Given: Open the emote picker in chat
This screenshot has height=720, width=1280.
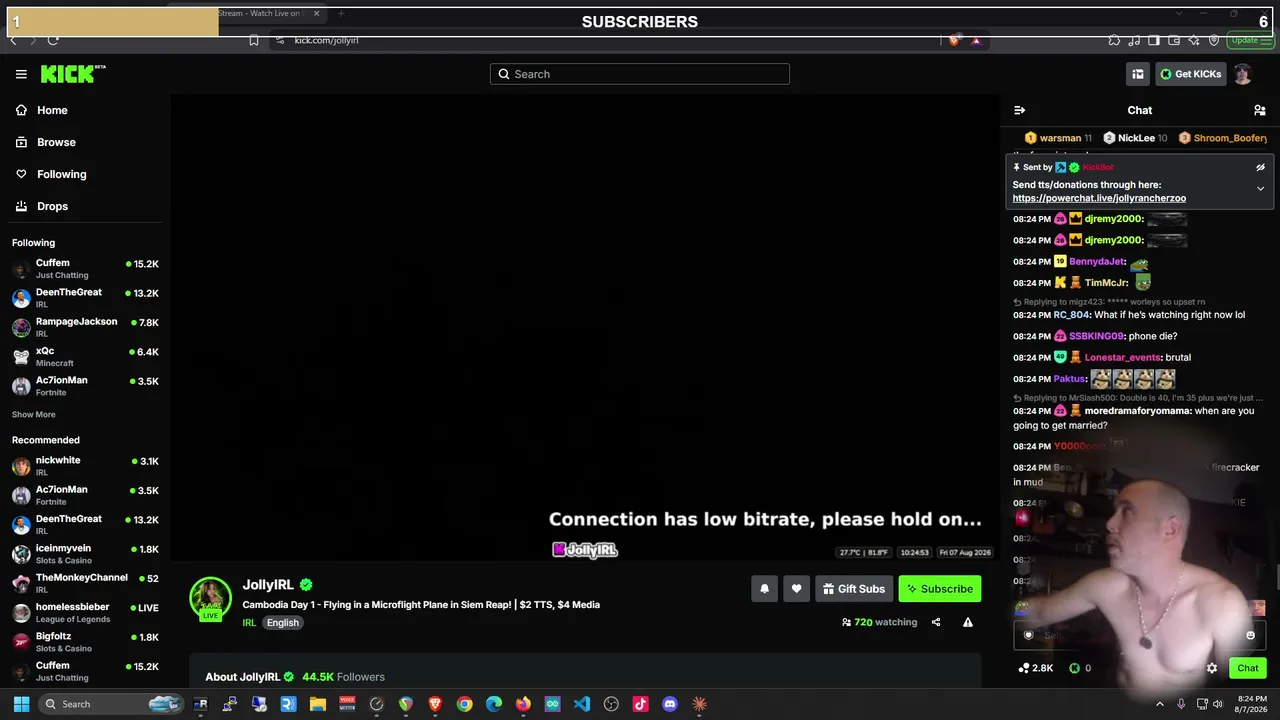Looking at the screenshot, I should [1250, 635].
